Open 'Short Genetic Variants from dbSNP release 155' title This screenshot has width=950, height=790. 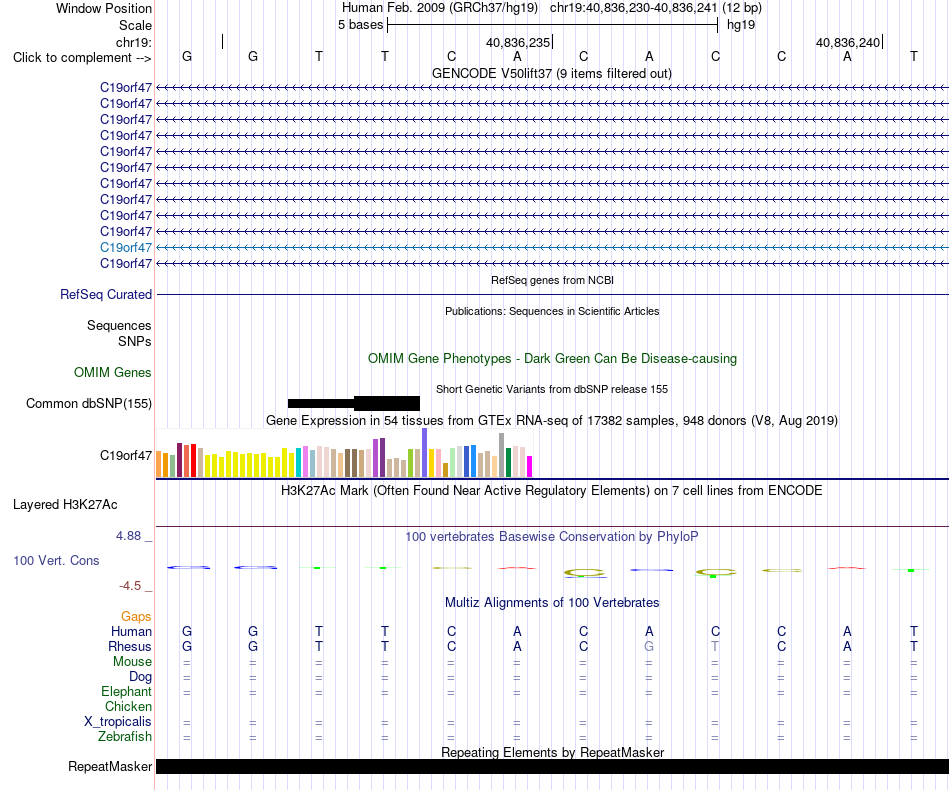pos(552,389)
